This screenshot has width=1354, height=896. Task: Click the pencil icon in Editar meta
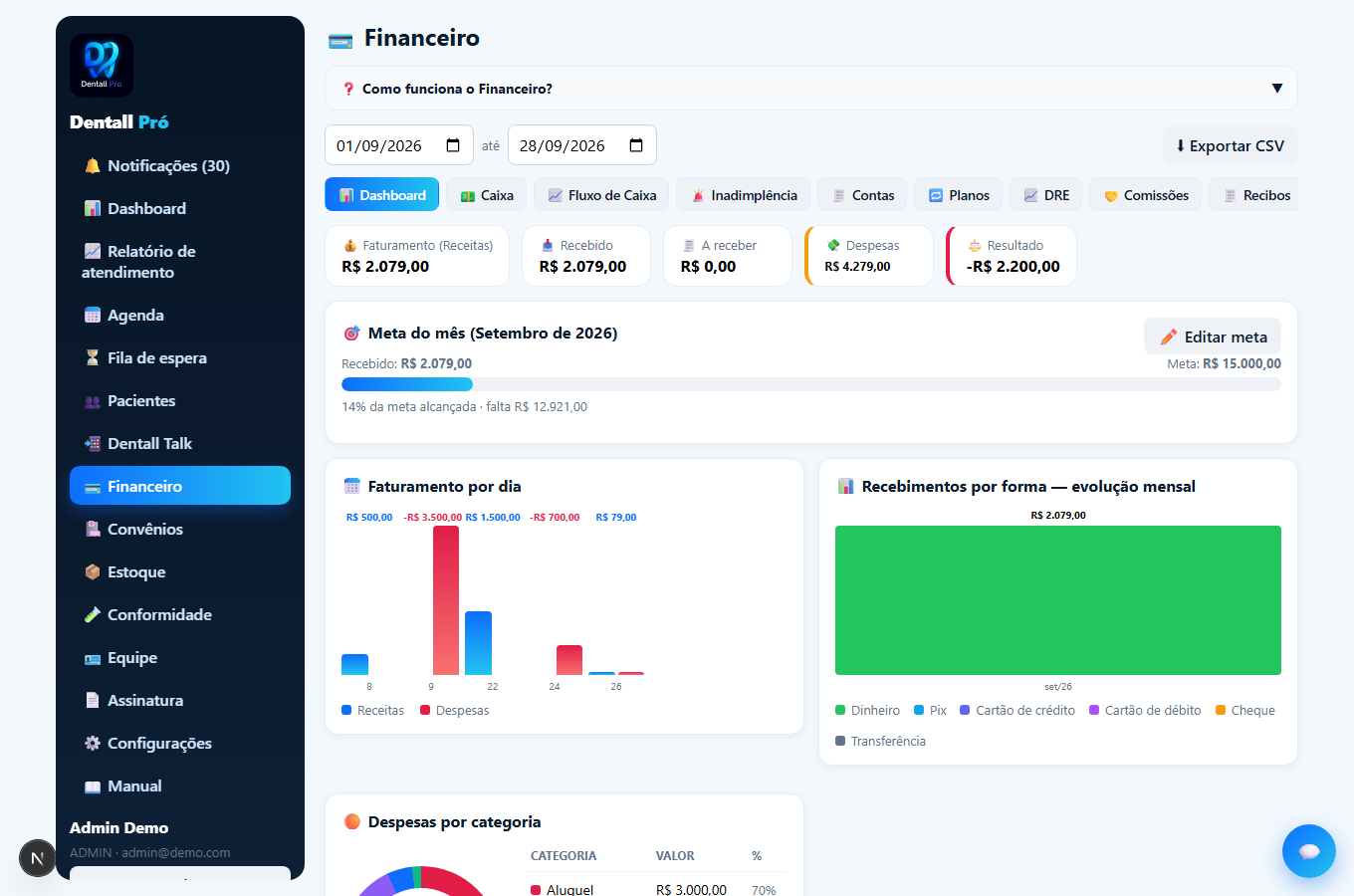(1169, 336)
